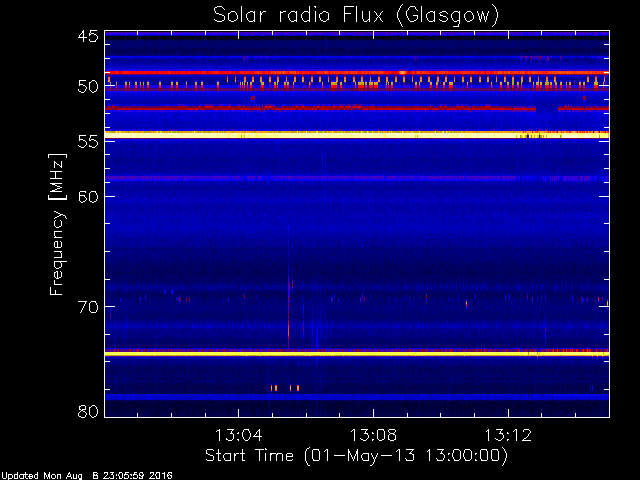Click the title 'Solar radio Flux (Glasgow)'
Viewport: 640px width, 480px height.
pos(356,16)
